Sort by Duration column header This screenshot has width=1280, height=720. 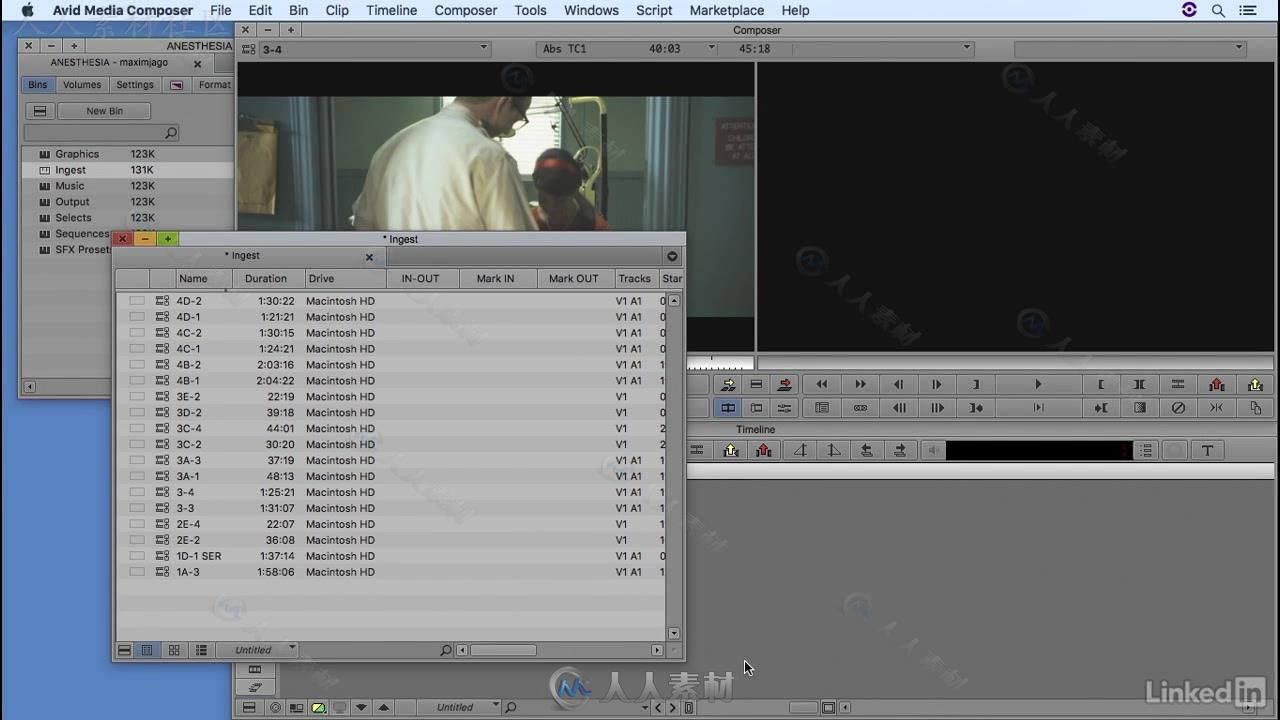266,279
